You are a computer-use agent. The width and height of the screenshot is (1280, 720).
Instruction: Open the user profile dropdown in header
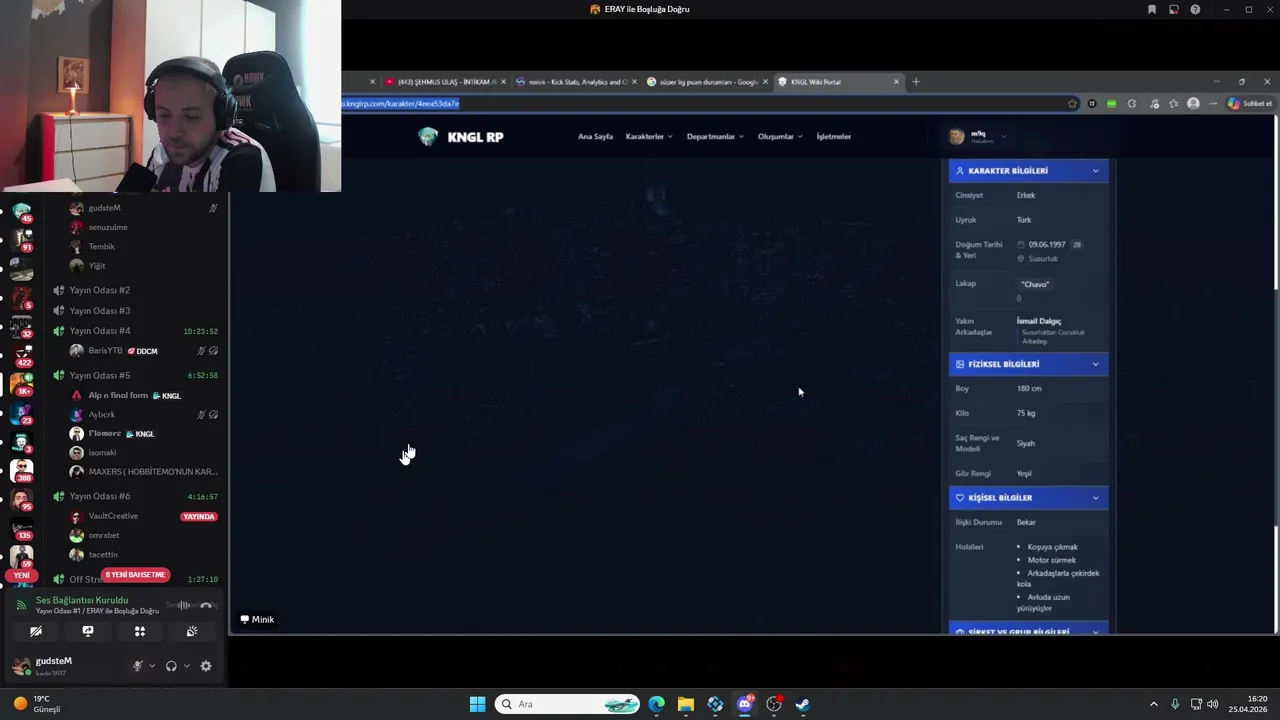click(977, 136)
